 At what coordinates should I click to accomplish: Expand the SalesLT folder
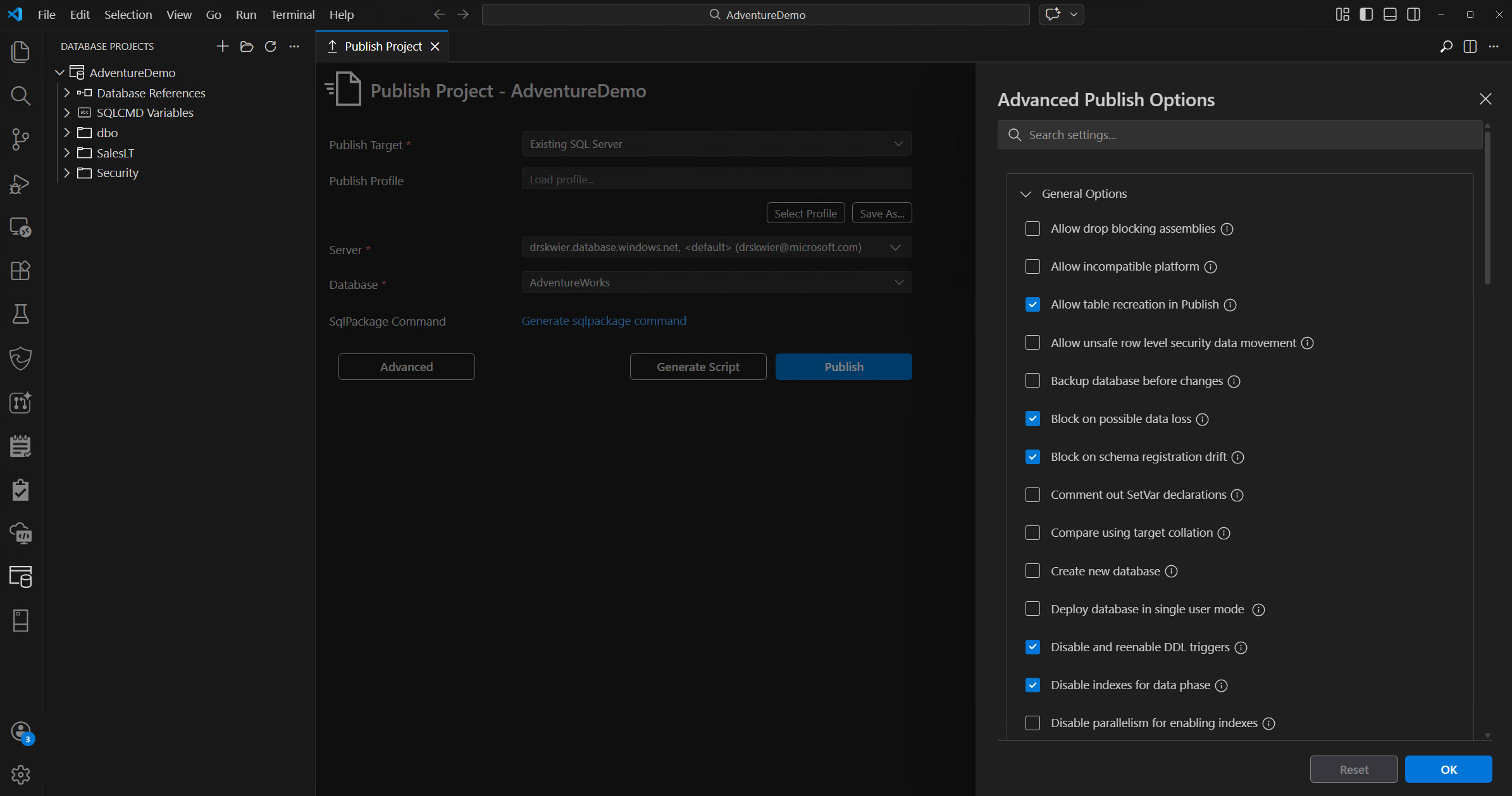pos(66,153)
